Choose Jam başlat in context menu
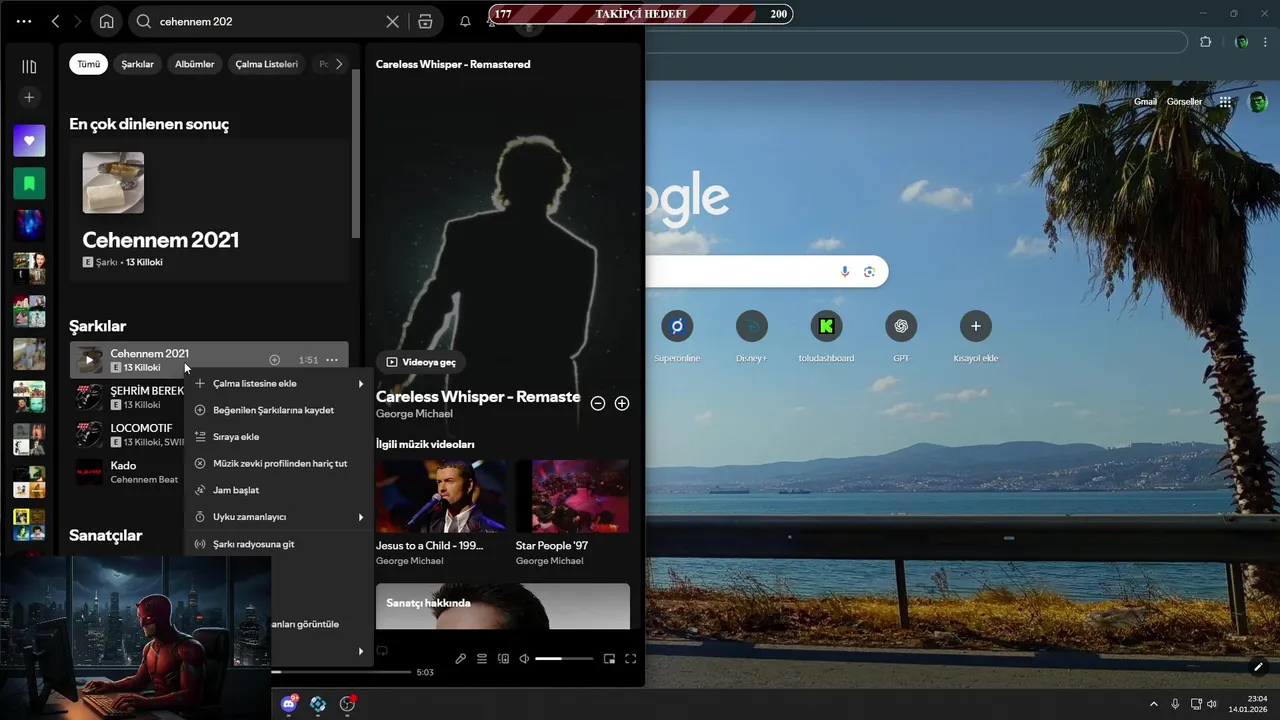The height and width of the screenshot is (720, 1280). 279,491
